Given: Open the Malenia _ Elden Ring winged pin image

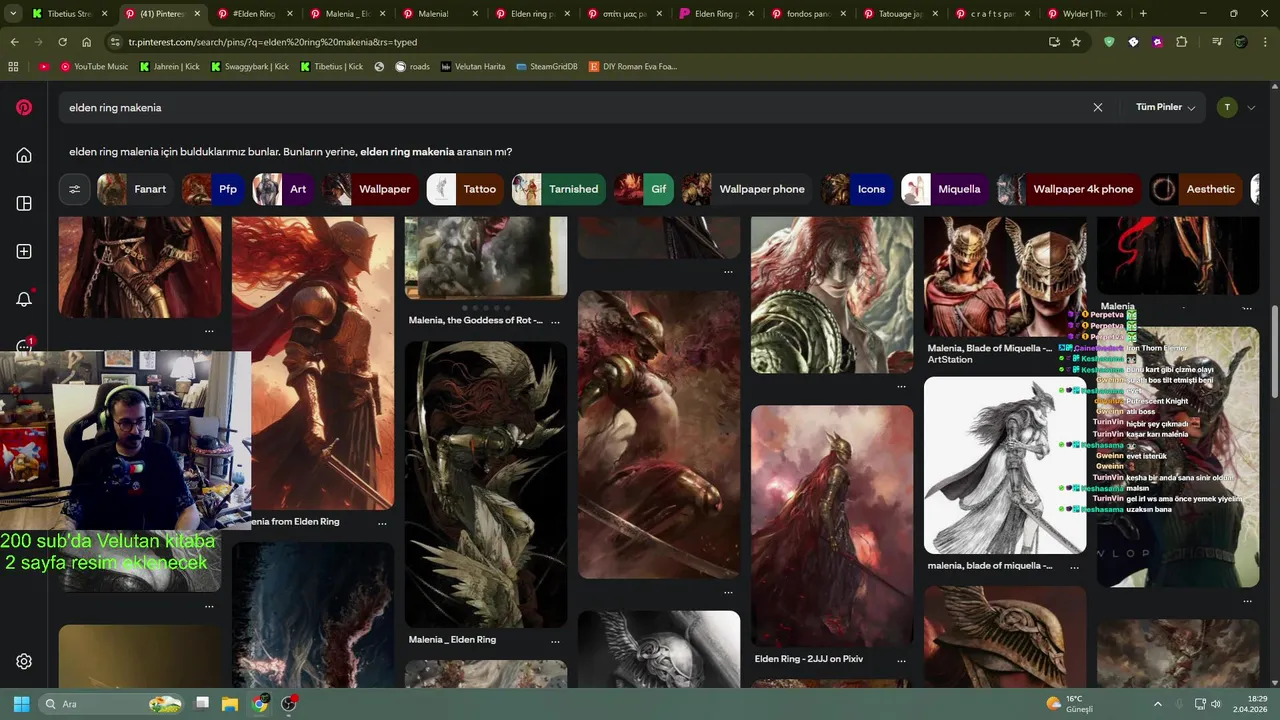Looking at the screenshot, I should click(x=486, y=485).
